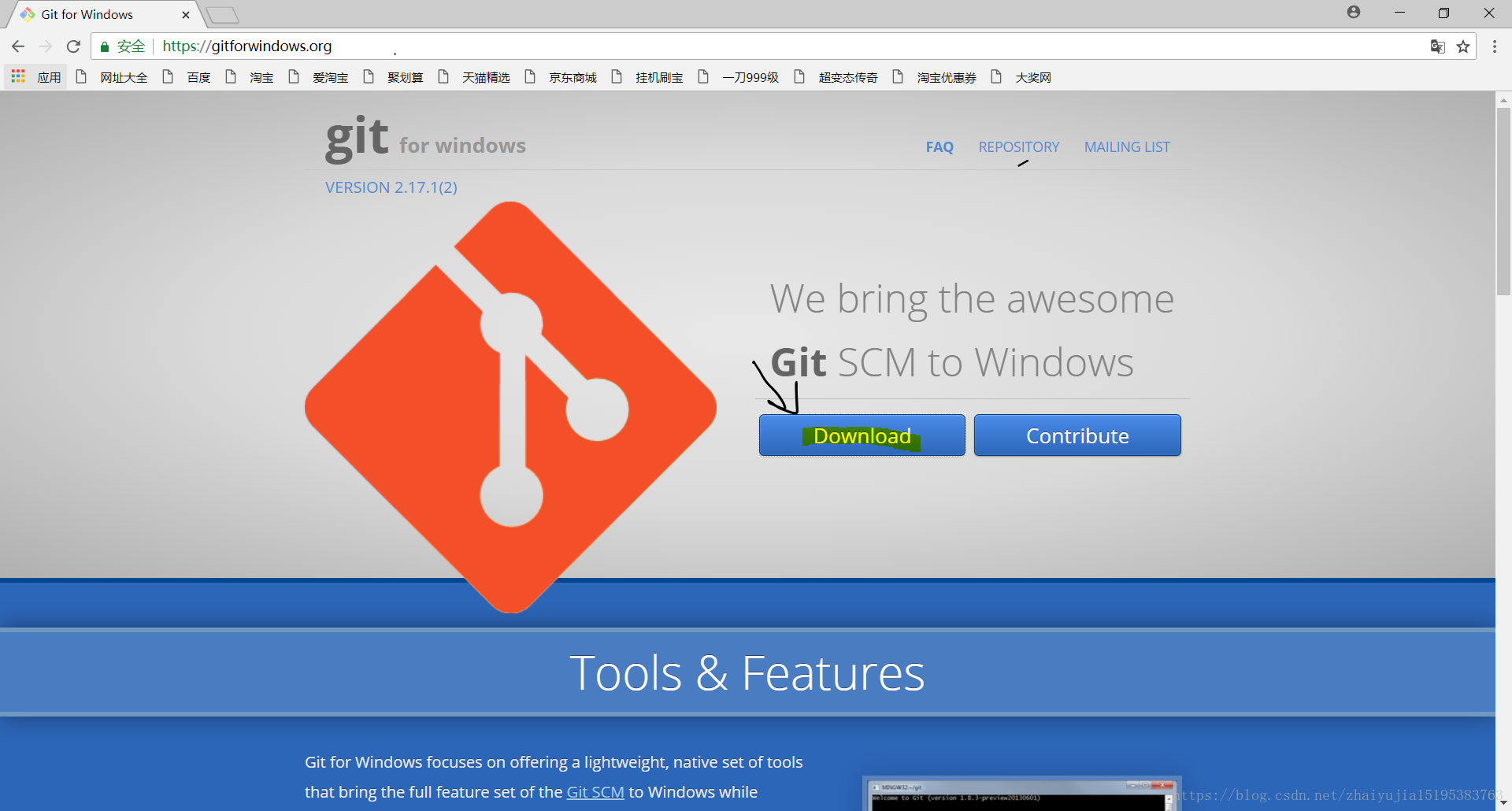Follow the Git SCM link in paragraph
This screenshot has height=811, width=1512.
pyautogui.click(x=595, y=792)
